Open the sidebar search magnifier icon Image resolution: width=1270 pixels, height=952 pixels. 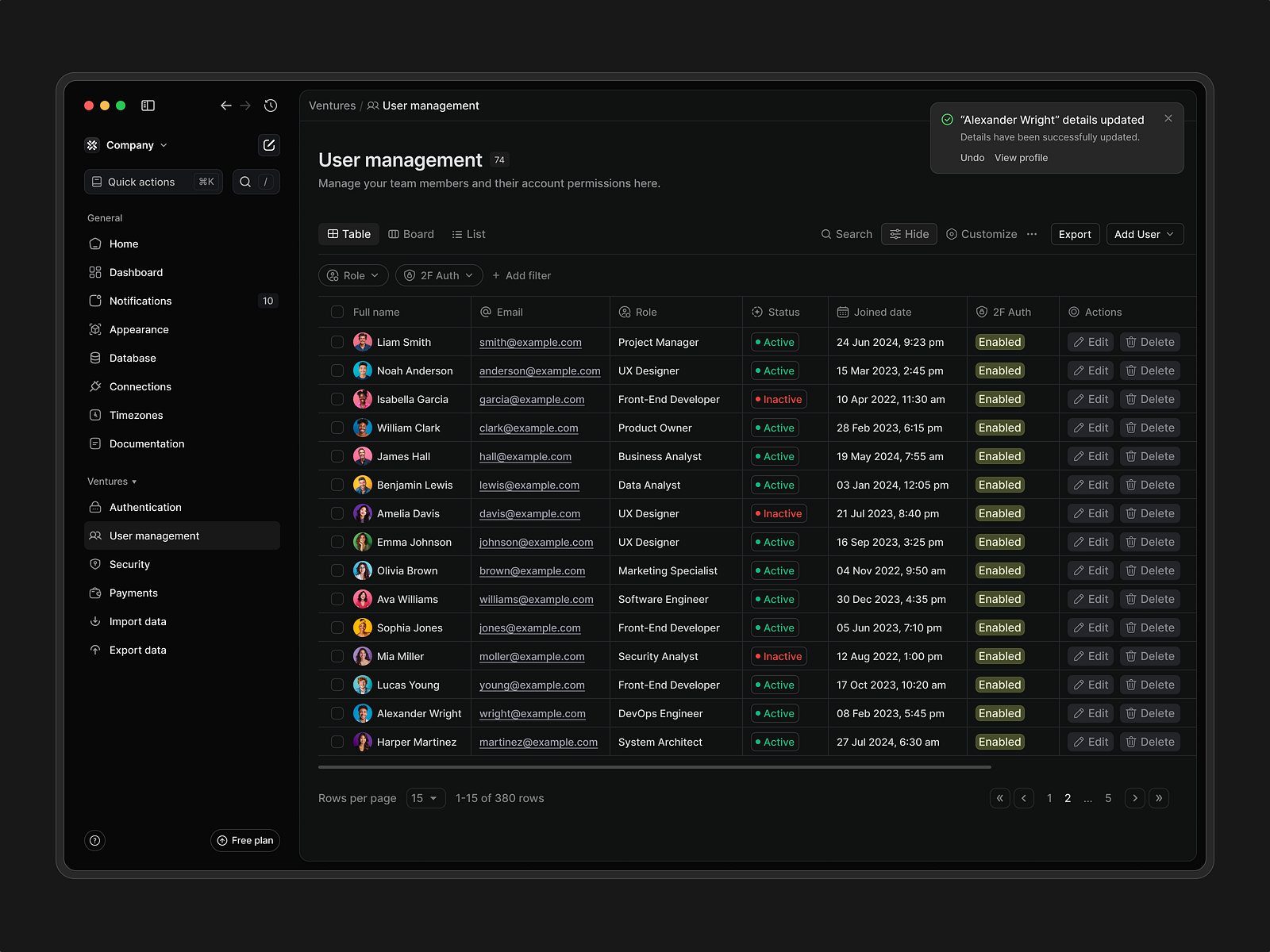click(x=245, y=182)
